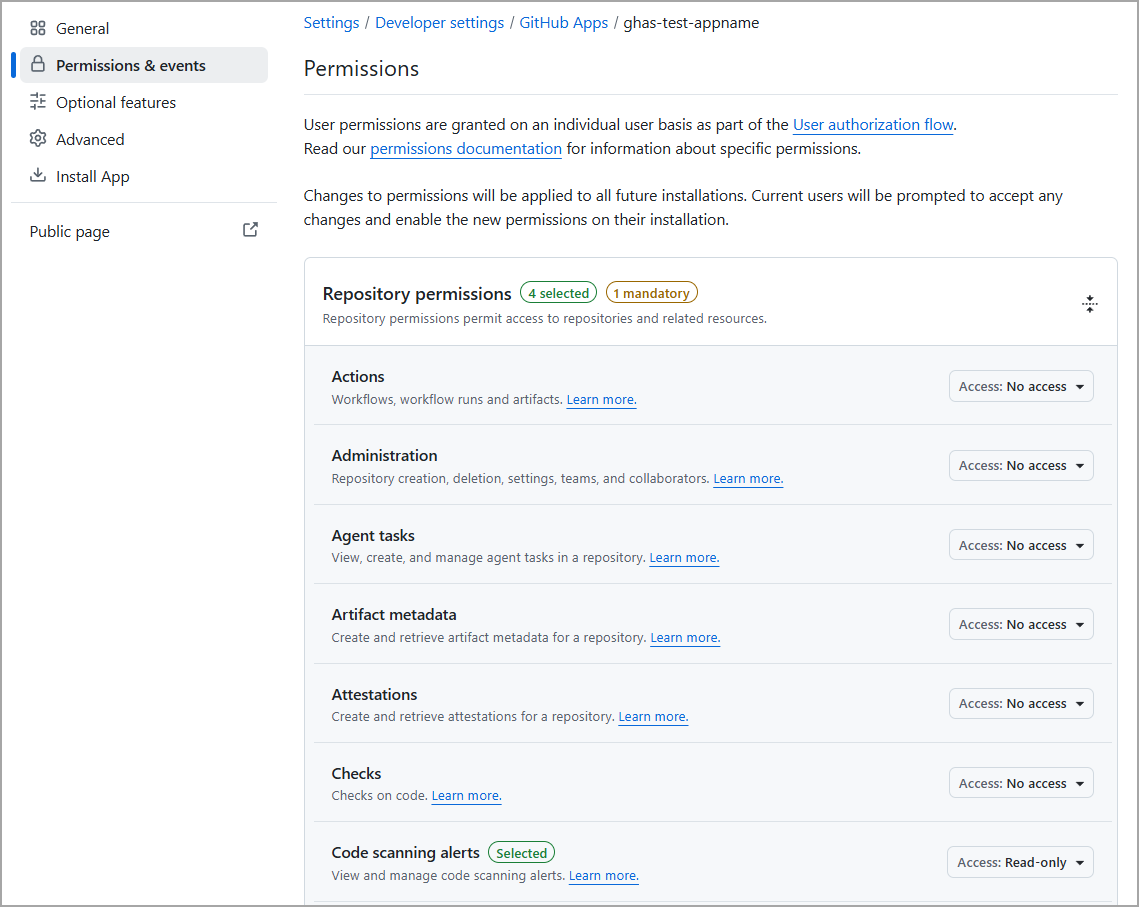Change Code scanning alerts Read-only access
Screen dimensions: 1139x907
[x=1020, y=862]
